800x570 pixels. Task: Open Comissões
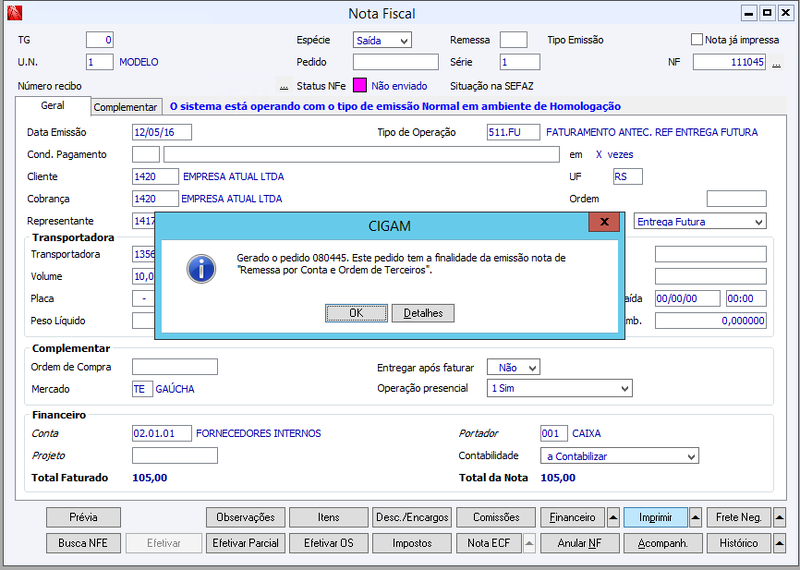tap(496, 517)
